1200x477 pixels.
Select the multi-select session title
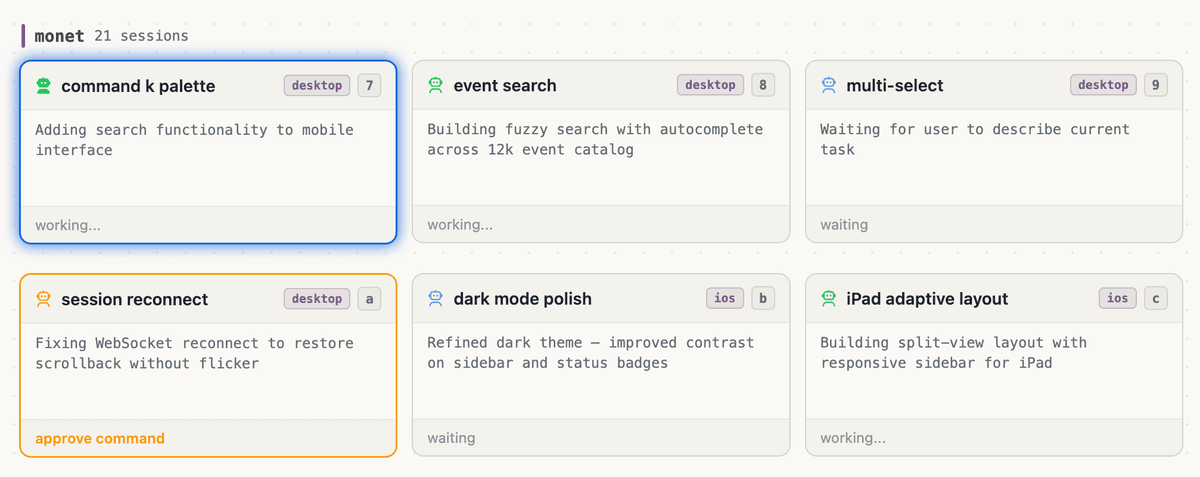pos(895,86)
